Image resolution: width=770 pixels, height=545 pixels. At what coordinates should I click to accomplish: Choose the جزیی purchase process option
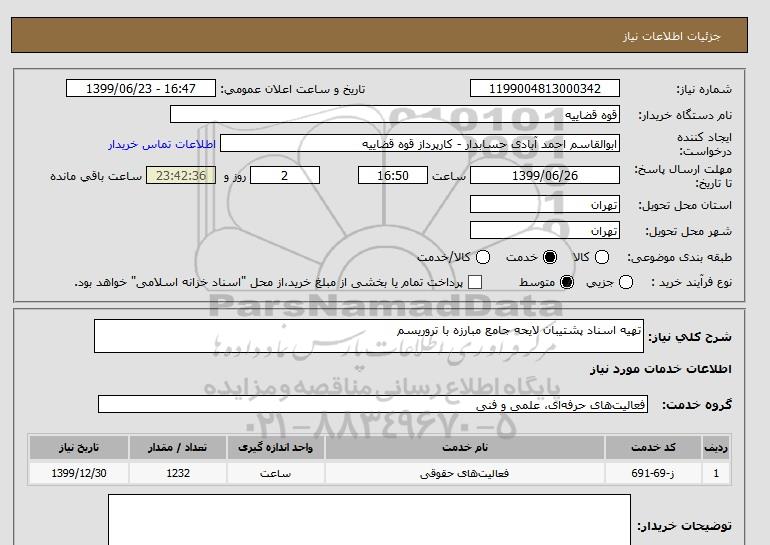[626, 282]
